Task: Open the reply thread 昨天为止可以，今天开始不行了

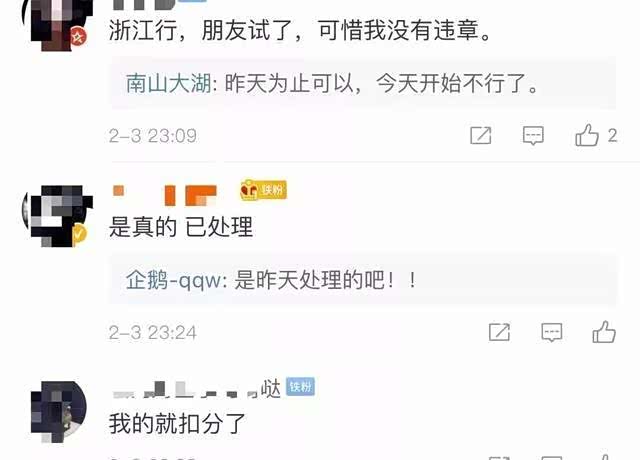Action: click(364, 83)
